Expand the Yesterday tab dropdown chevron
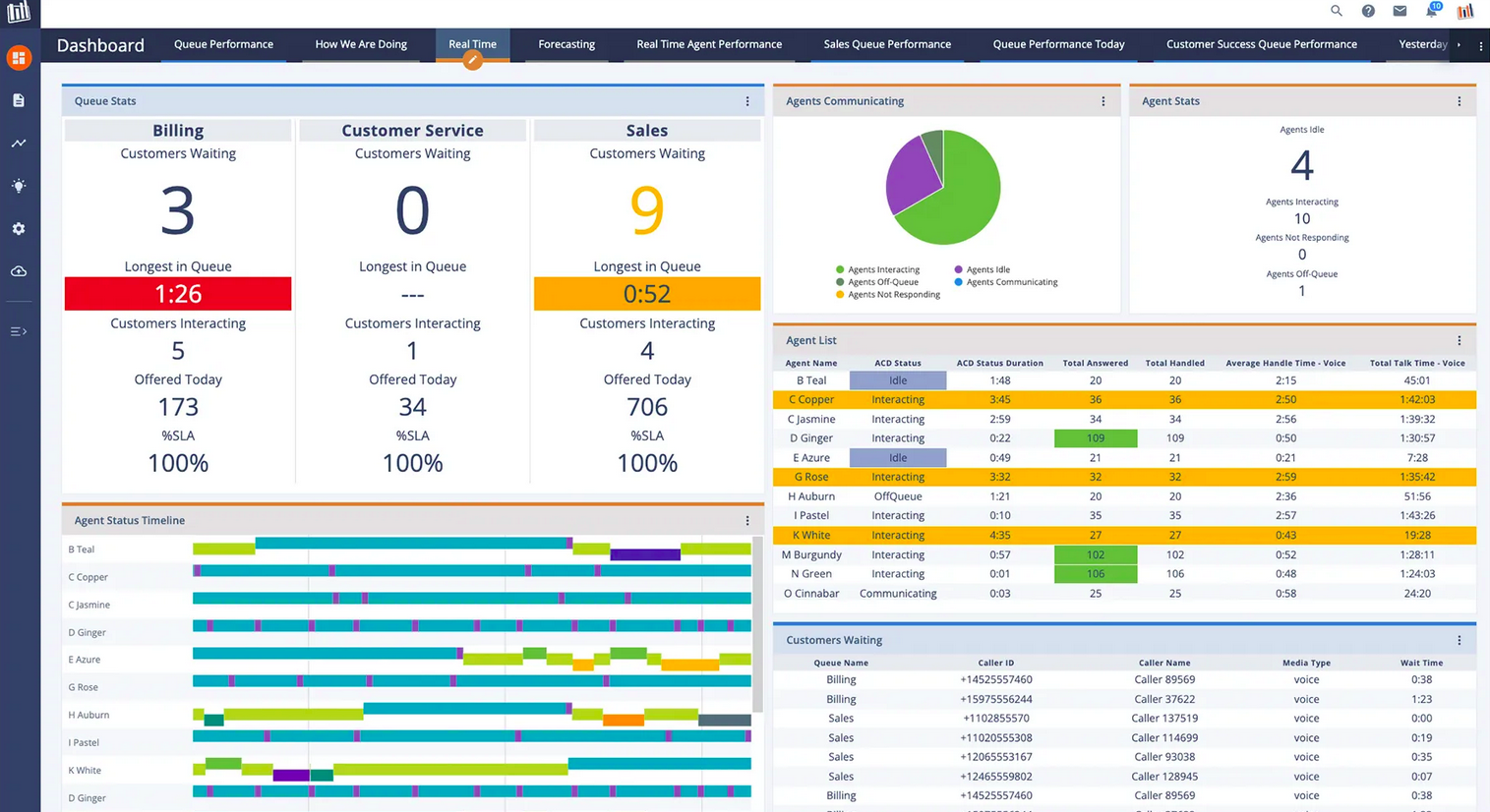1490x812 pixels. click(x=1459, y=44)
